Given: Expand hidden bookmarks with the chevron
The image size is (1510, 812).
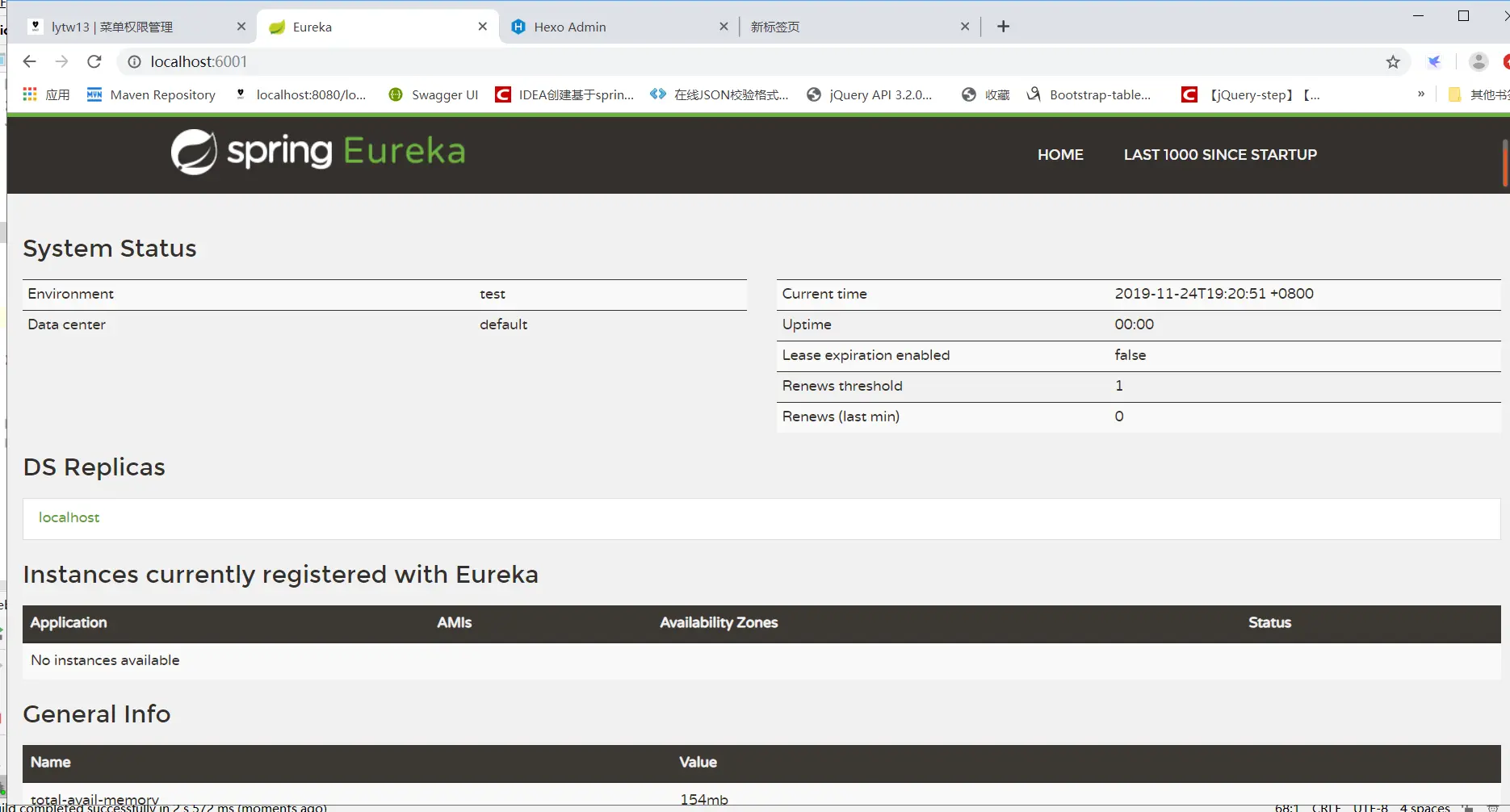Looking at the screenshot, I should point(1420,94).
